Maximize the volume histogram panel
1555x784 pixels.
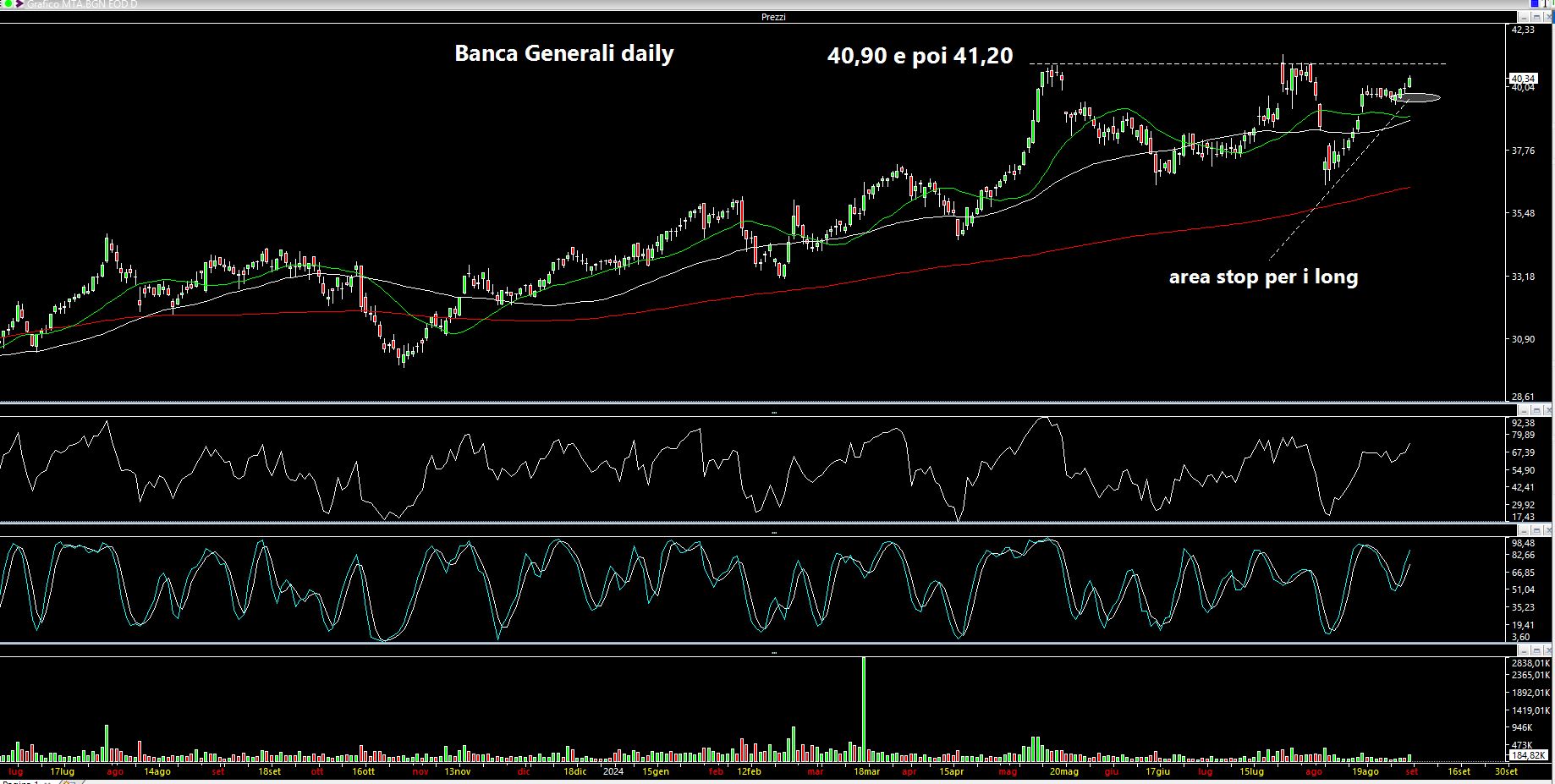[x=1536, y=650]
